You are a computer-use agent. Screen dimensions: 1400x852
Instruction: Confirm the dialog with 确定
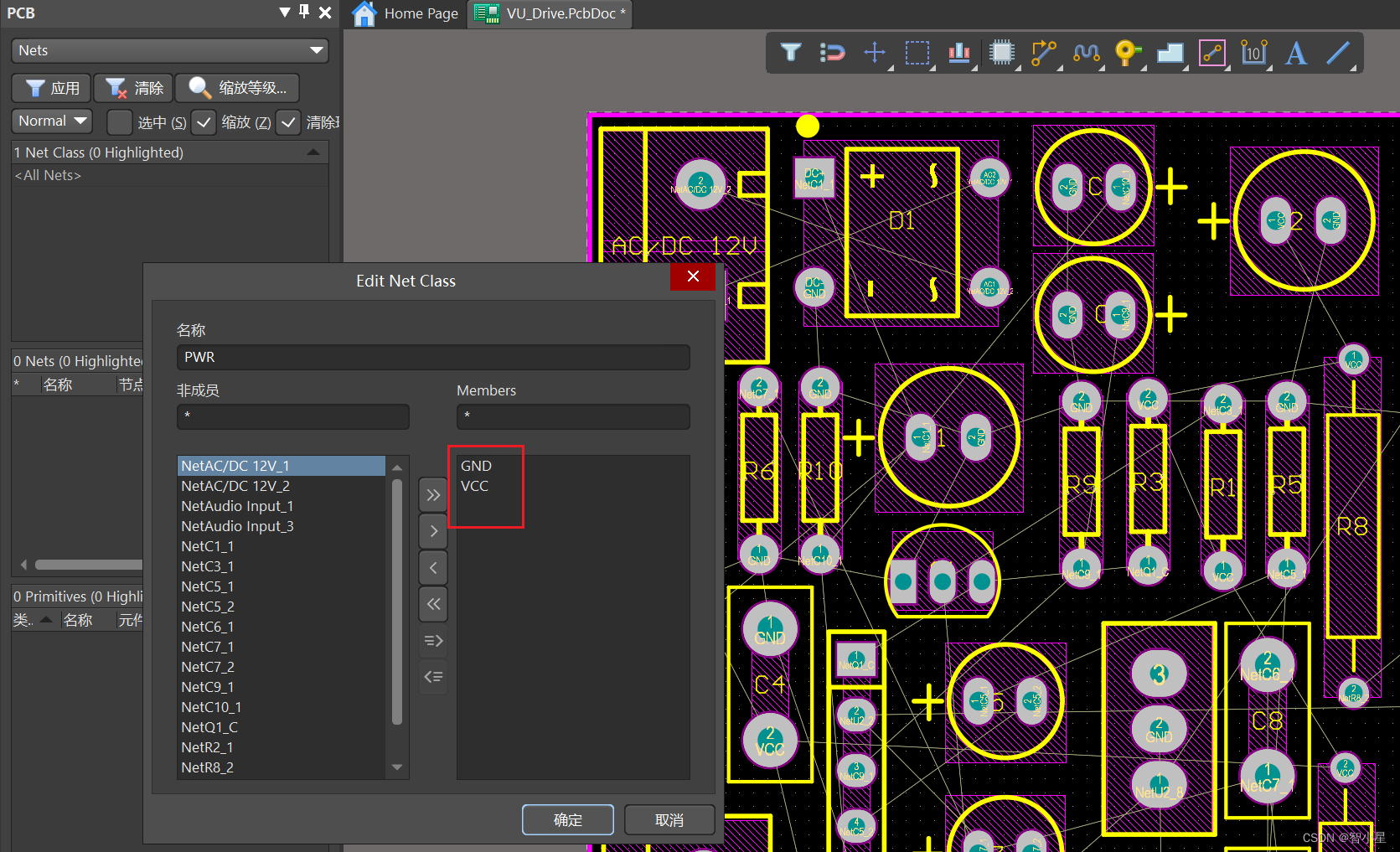pyautogui.click(x=568, y=819)
